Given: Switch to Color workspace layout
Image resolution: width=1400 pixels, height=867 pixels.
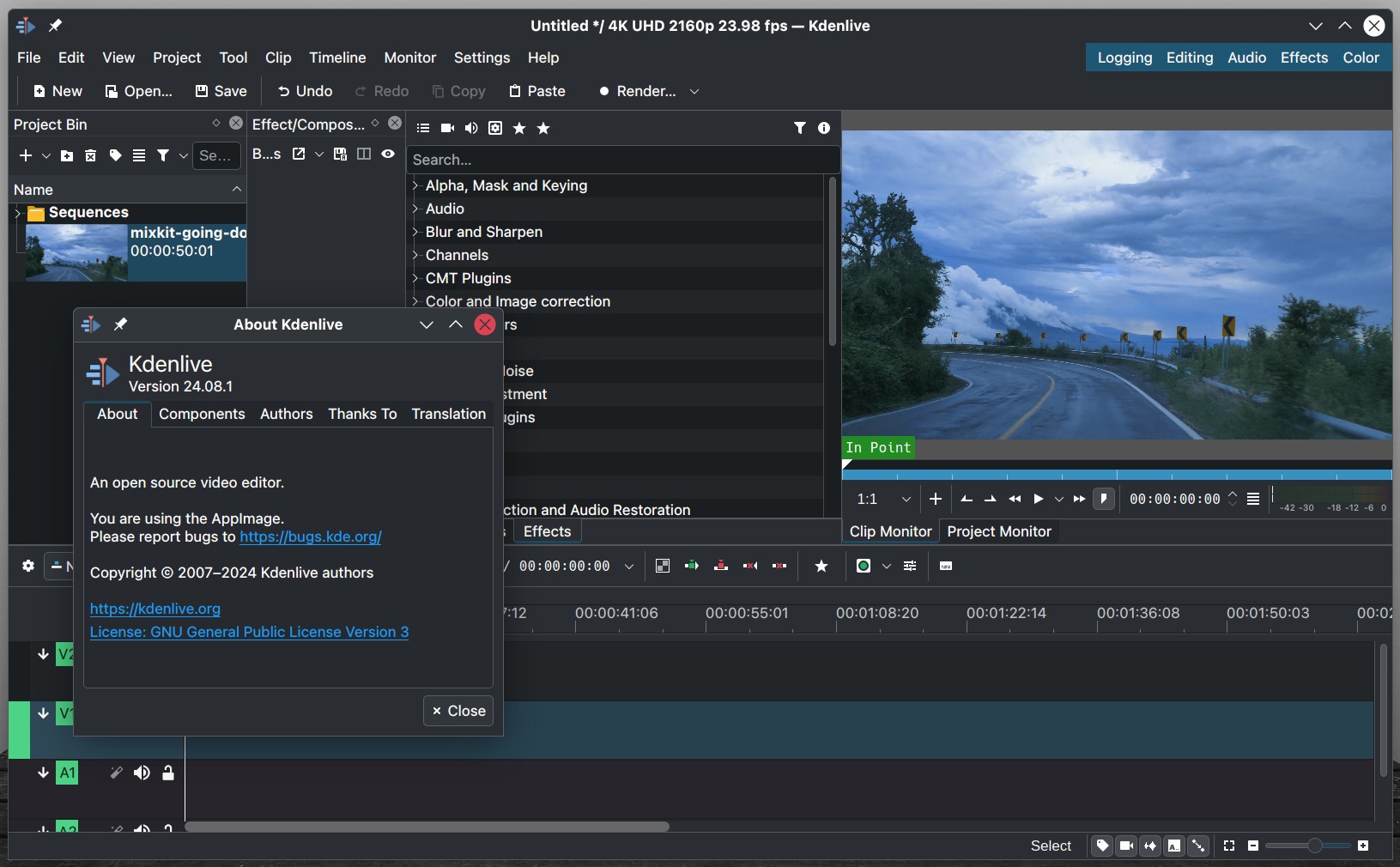Looking at the screenshot, I should point(1361,58).
